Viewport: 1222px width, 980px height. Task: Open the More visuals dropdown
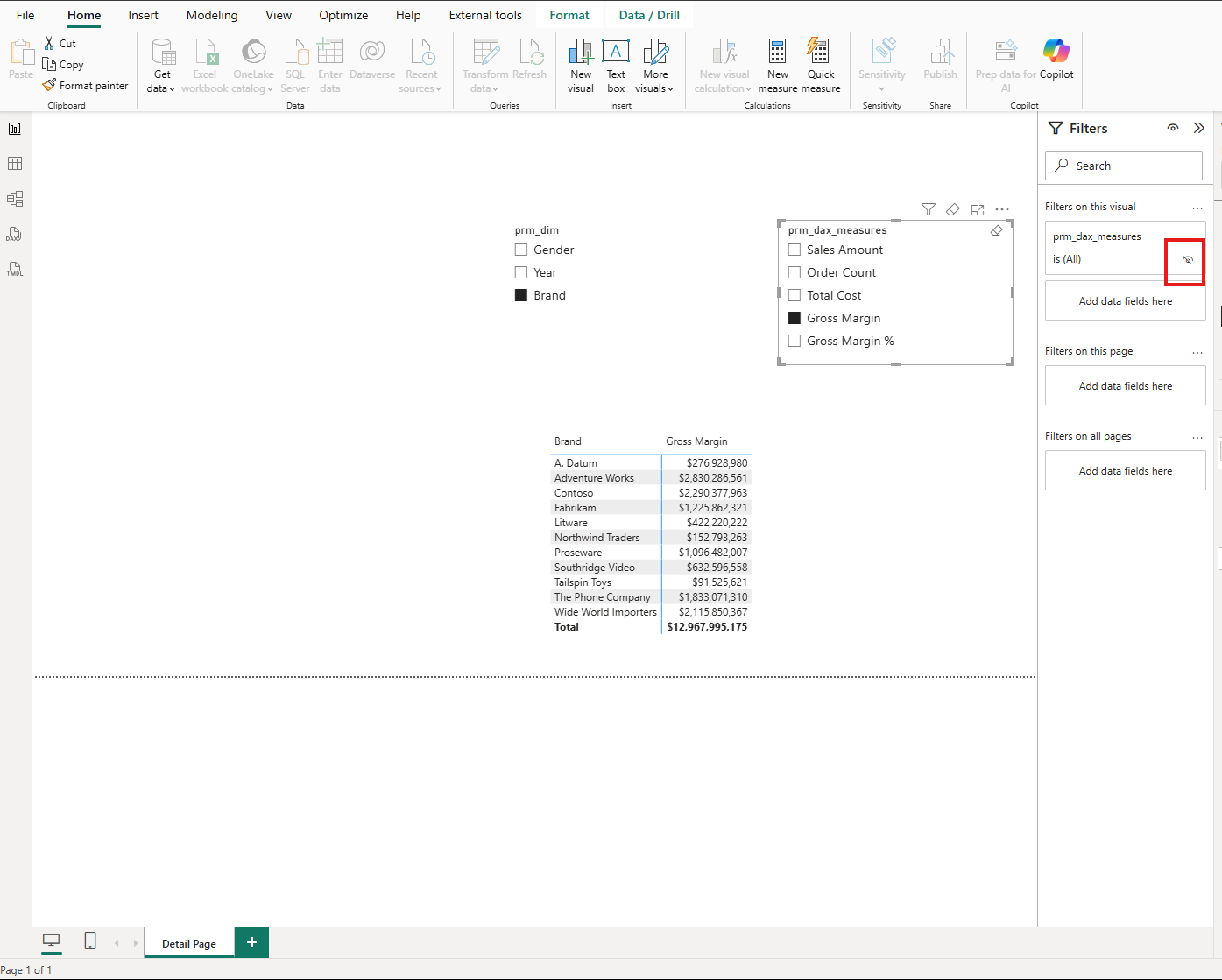(x=655, y=81)
